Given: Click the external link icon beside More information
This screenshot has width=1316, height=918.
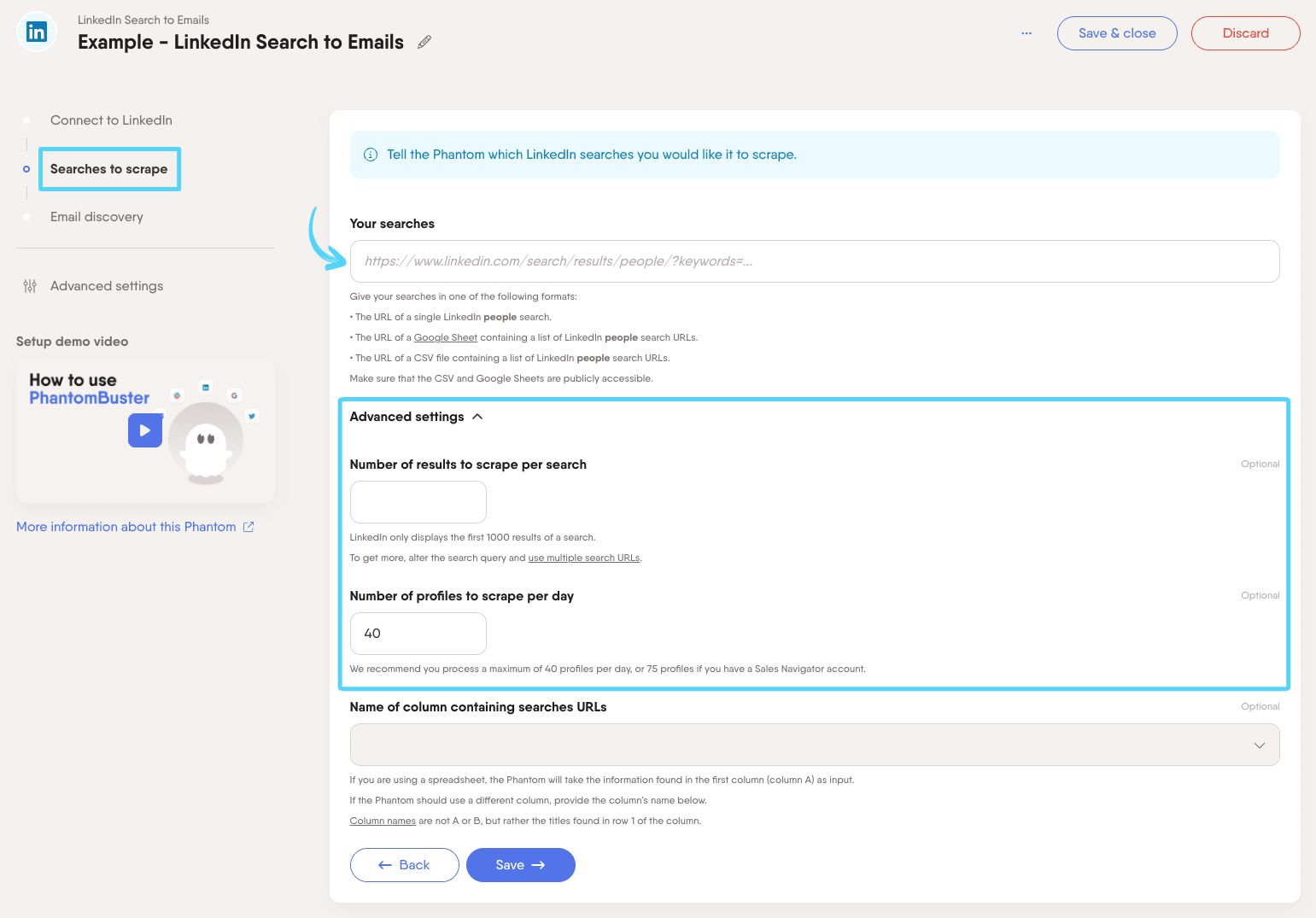Looking at the screenshot, I should 249,527.
